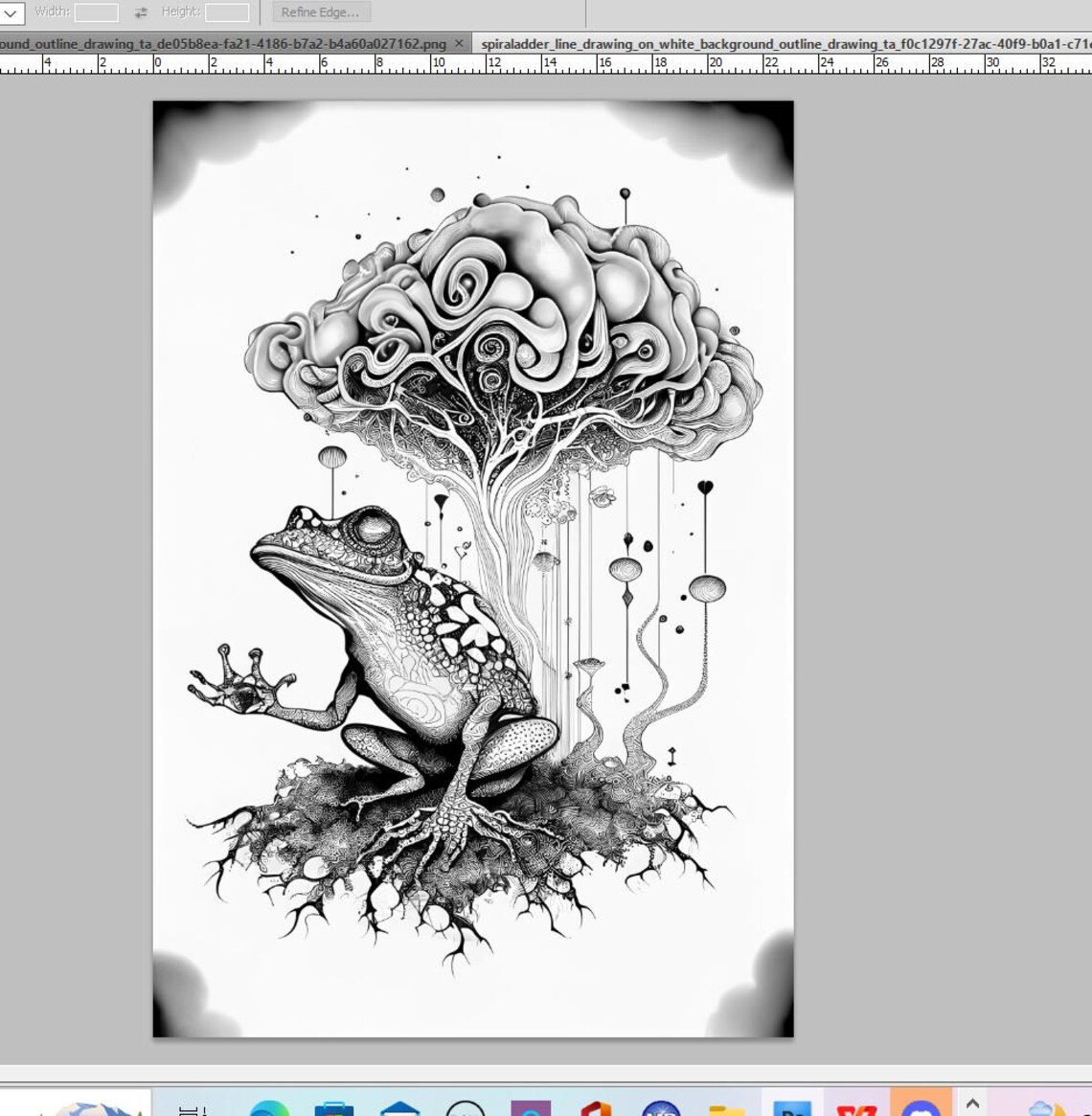Click inside the Height input field
1092x1116 pixels.
click(226, 11)
